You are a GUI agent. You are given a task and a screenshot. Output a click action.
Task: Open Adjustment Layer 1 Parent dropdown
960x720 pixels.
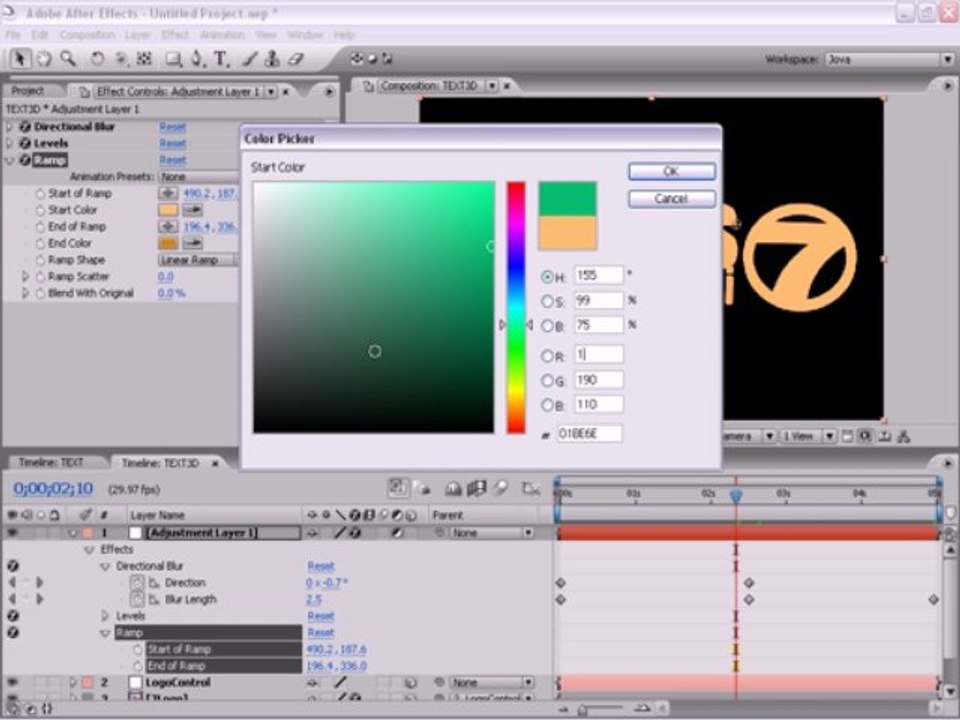click(x=492, y=533)
